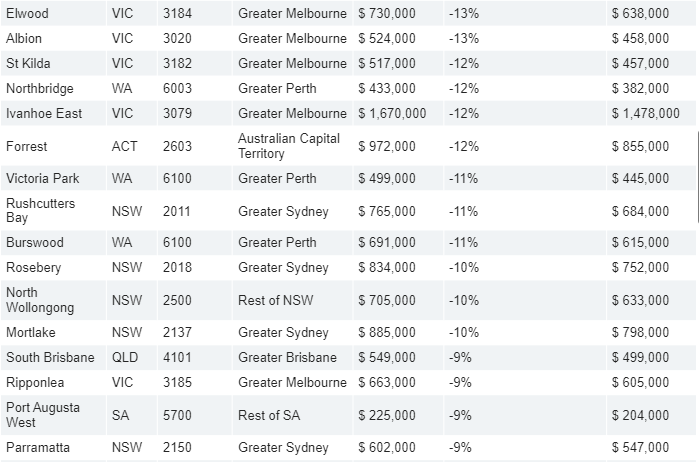Click Burswood final price $ 615,000

(x=640, y=243)
